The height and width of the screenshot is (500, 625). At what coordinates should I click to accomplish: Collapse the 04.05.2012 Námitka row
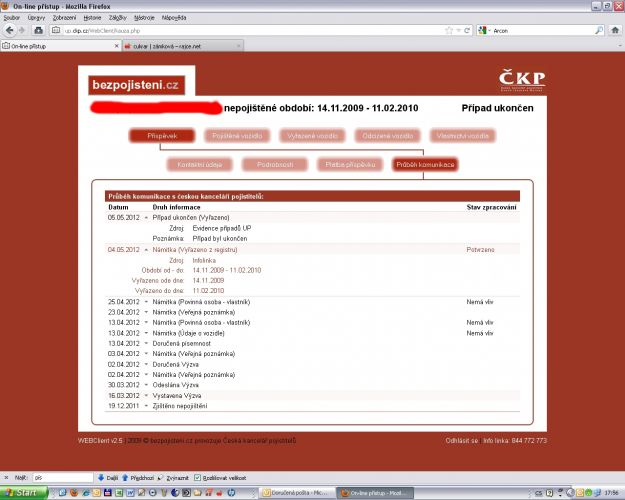[x=146, y=250]
